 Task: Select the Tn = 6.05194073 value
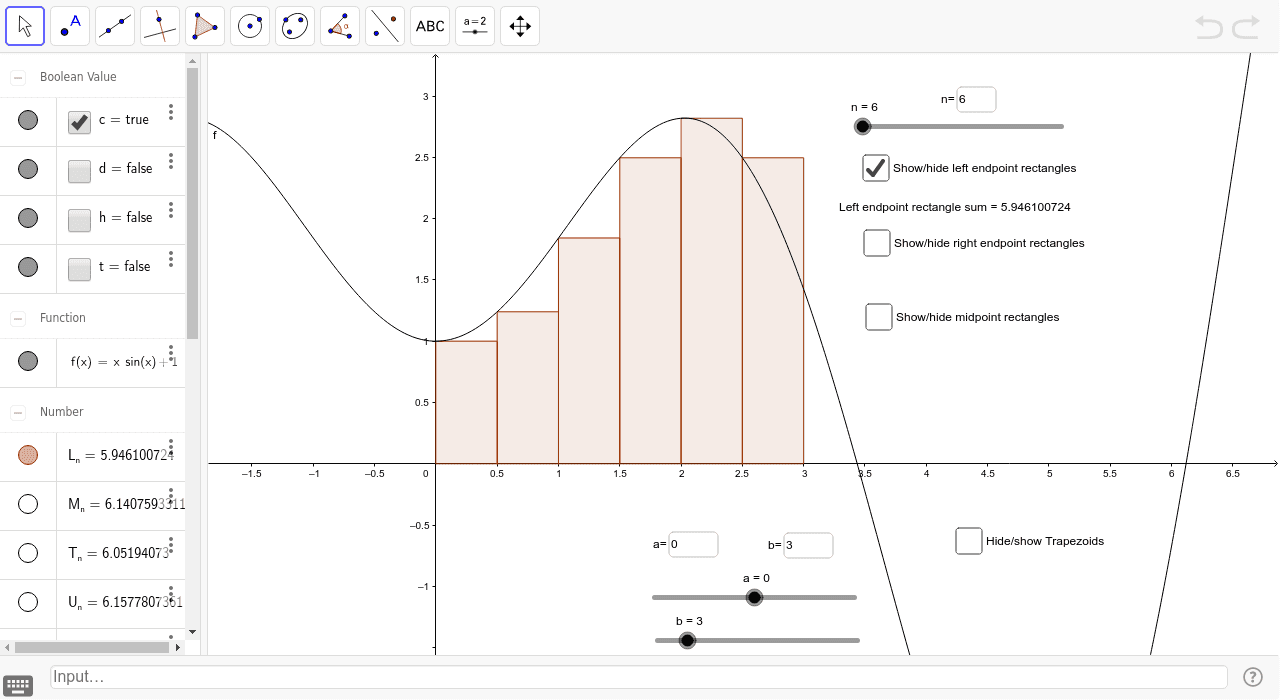pos(119,553)
